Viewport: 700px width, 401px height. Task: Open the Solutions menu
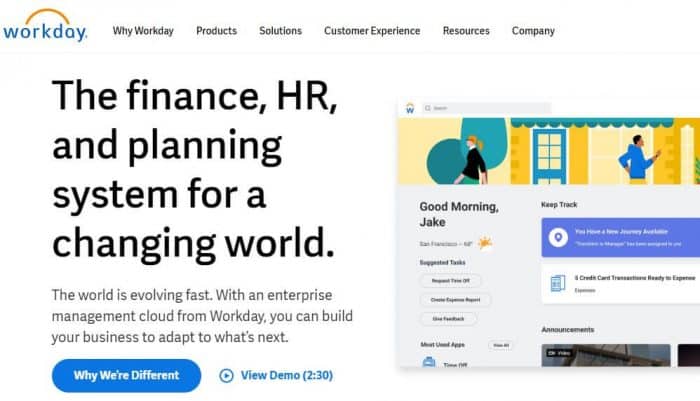[280, 31]
